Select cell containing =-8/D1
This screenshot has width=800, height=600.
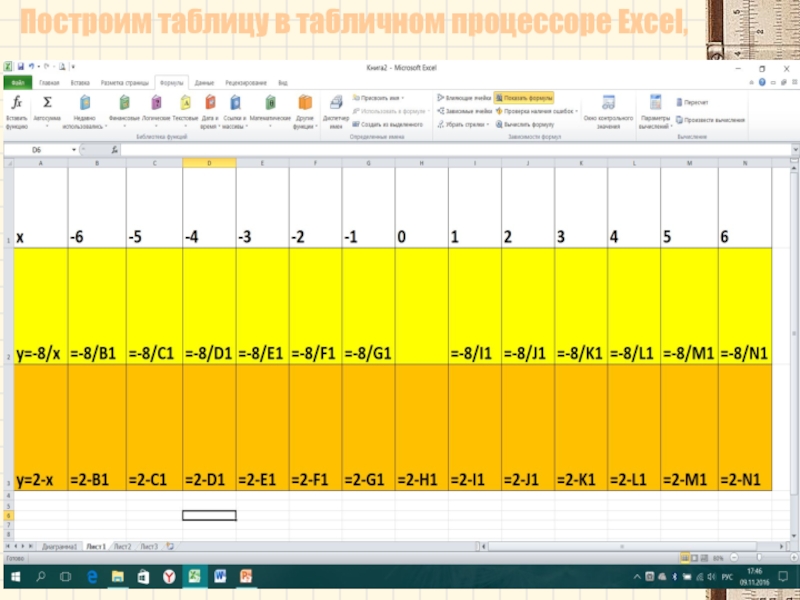click(209, 353)
